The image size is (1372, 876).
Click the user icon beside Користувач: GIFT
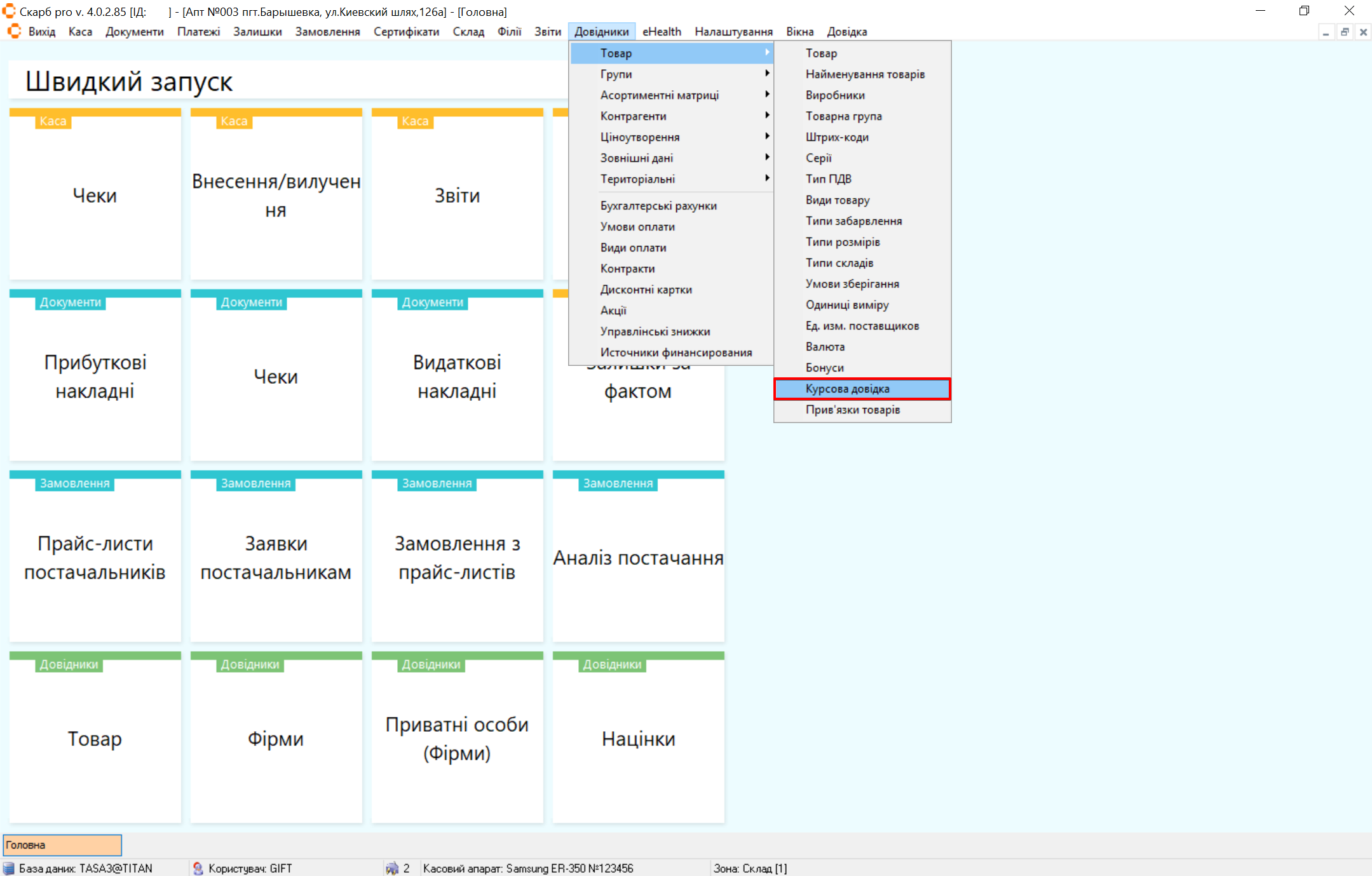point(198,868)
